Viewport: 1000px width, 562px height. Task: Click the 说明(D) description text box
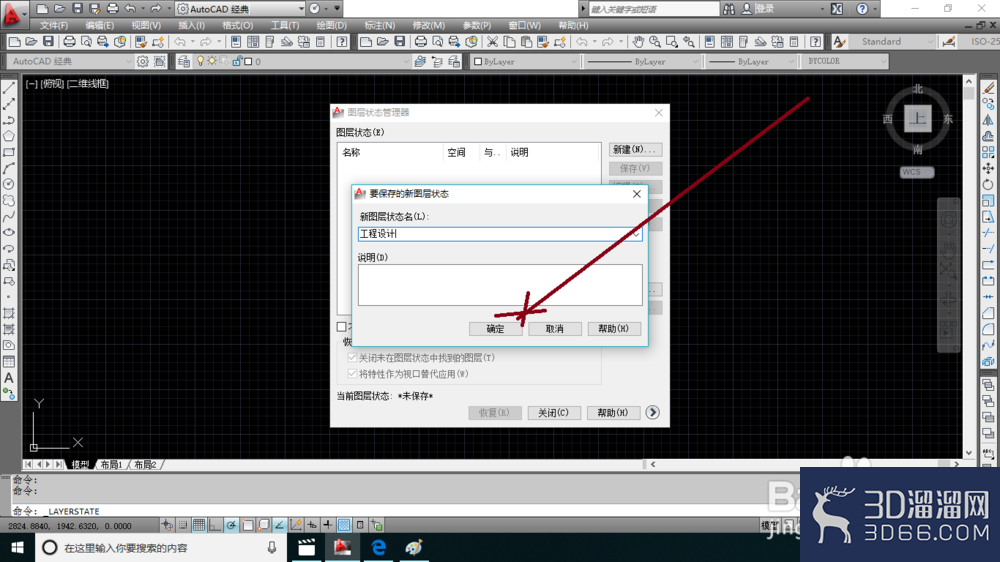[500, 285]
